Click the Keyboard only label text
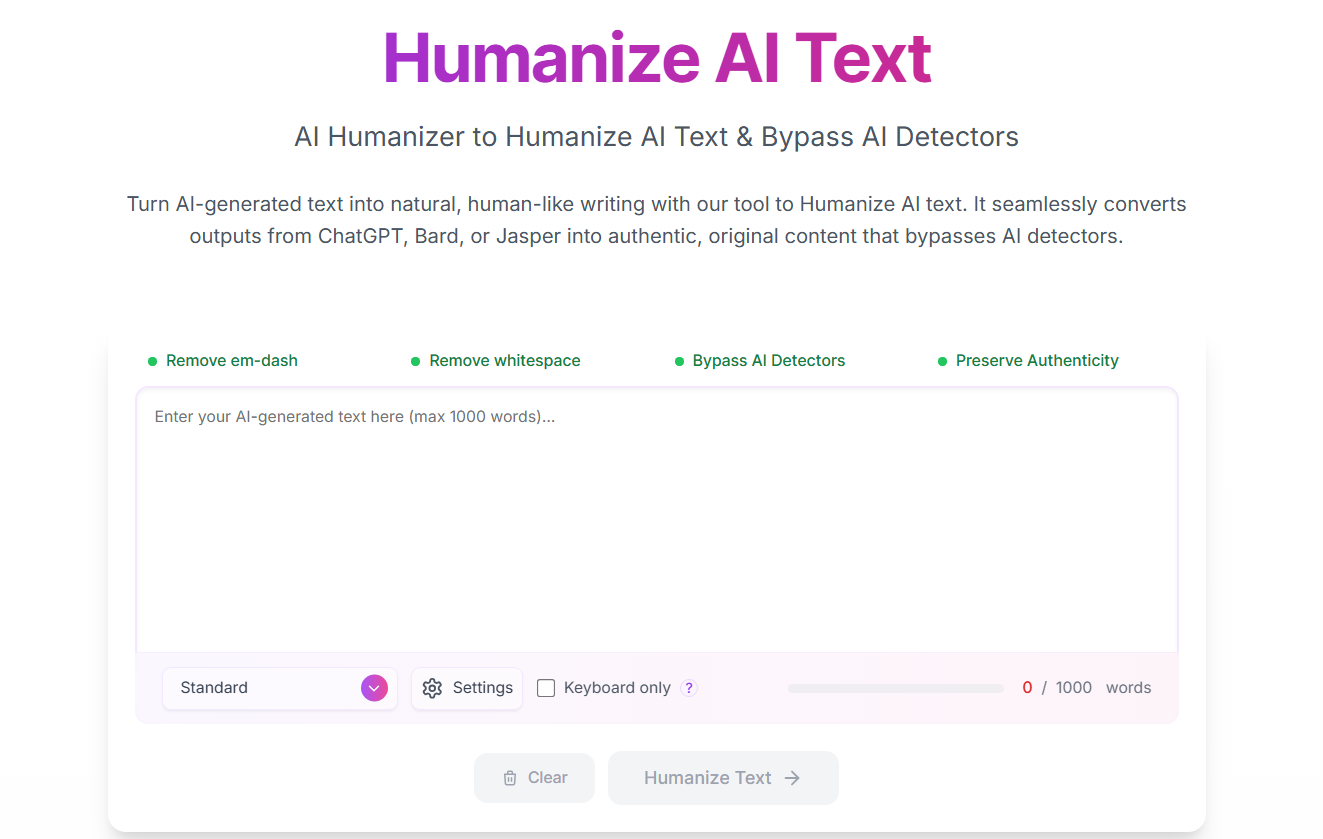Image resolution: width=1323 pixels, height=839 pixels. [617, 688]
